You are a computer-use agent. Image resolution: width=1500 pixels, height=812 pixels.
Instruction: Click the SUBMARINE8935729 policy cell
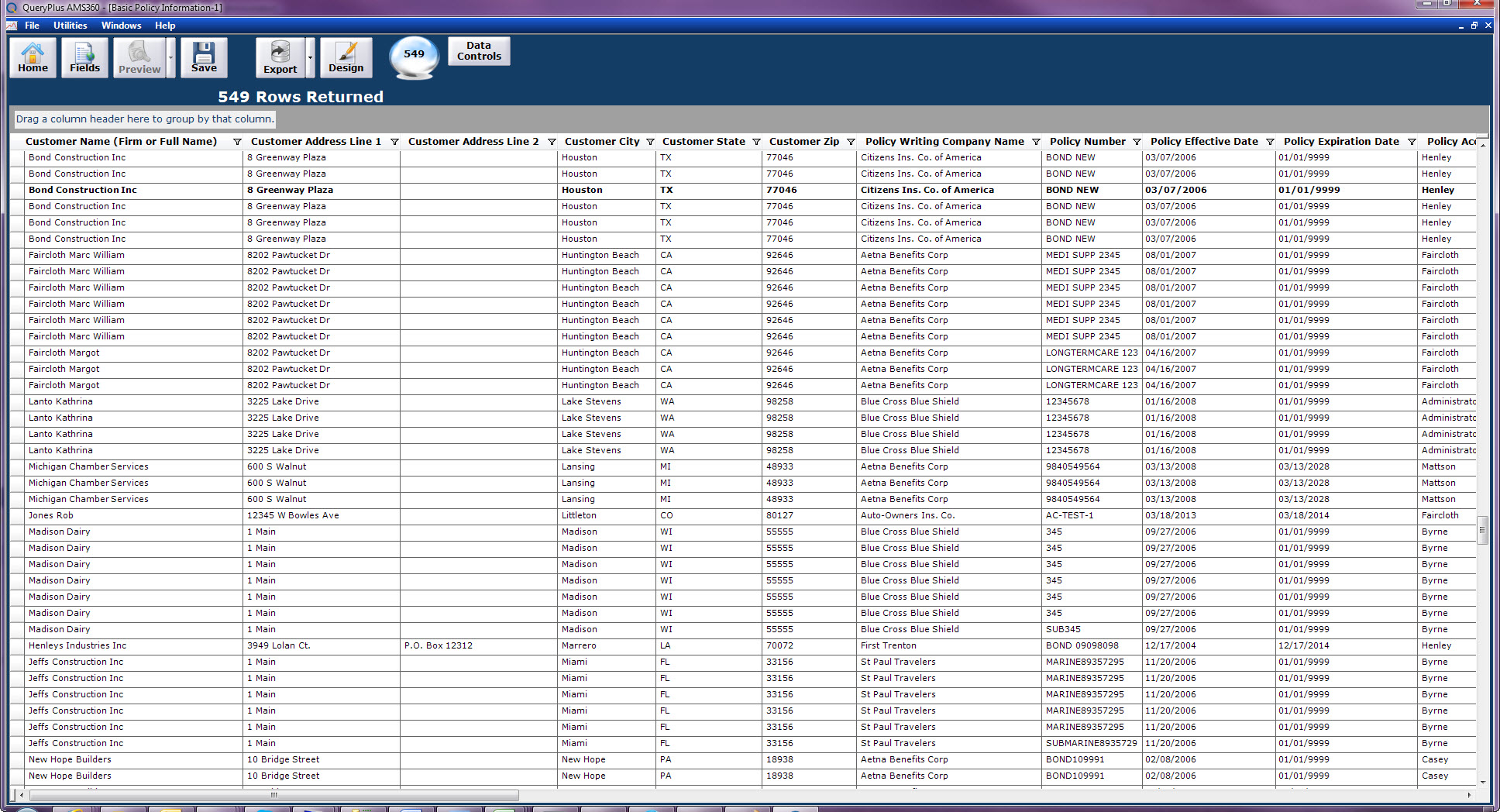(1092, 743)
